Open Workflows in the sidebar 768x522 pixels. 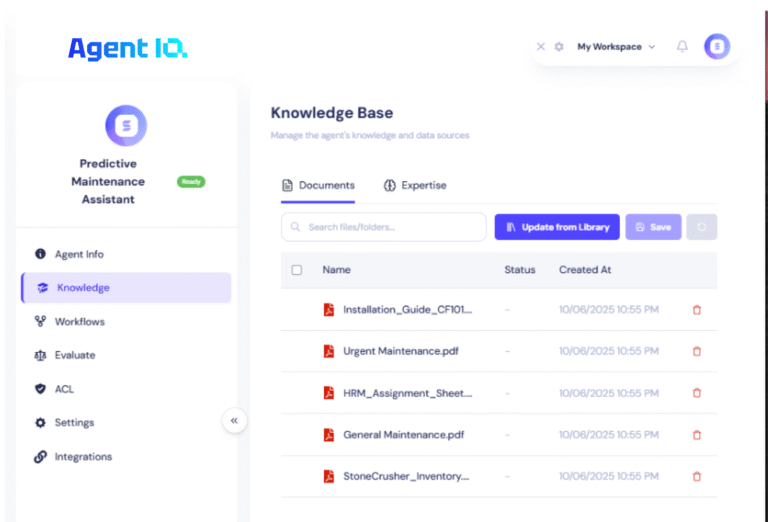point(79,322)
